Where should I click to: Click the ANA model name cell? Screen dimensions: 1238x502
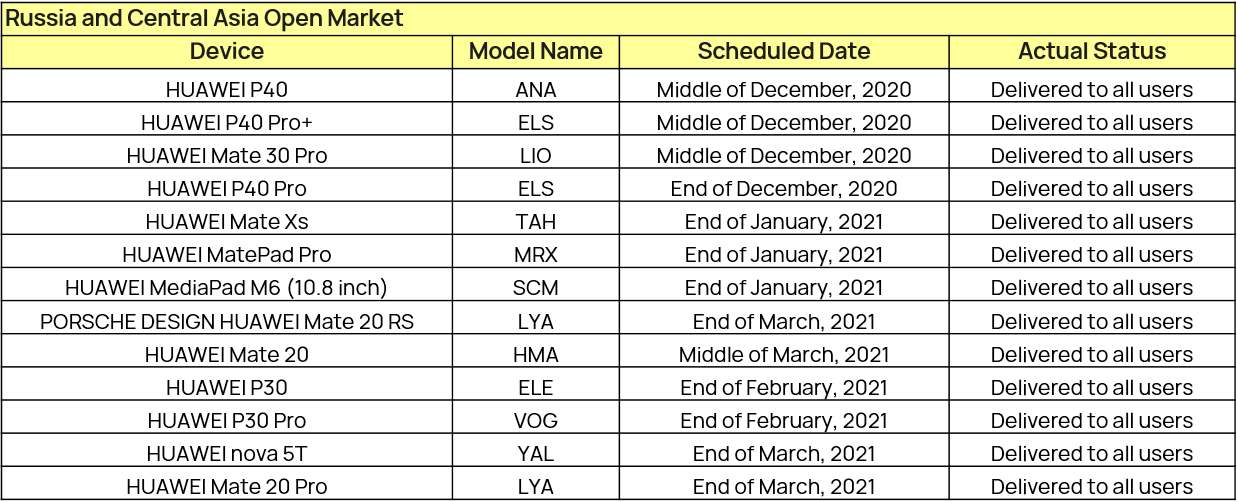point(536,89)
